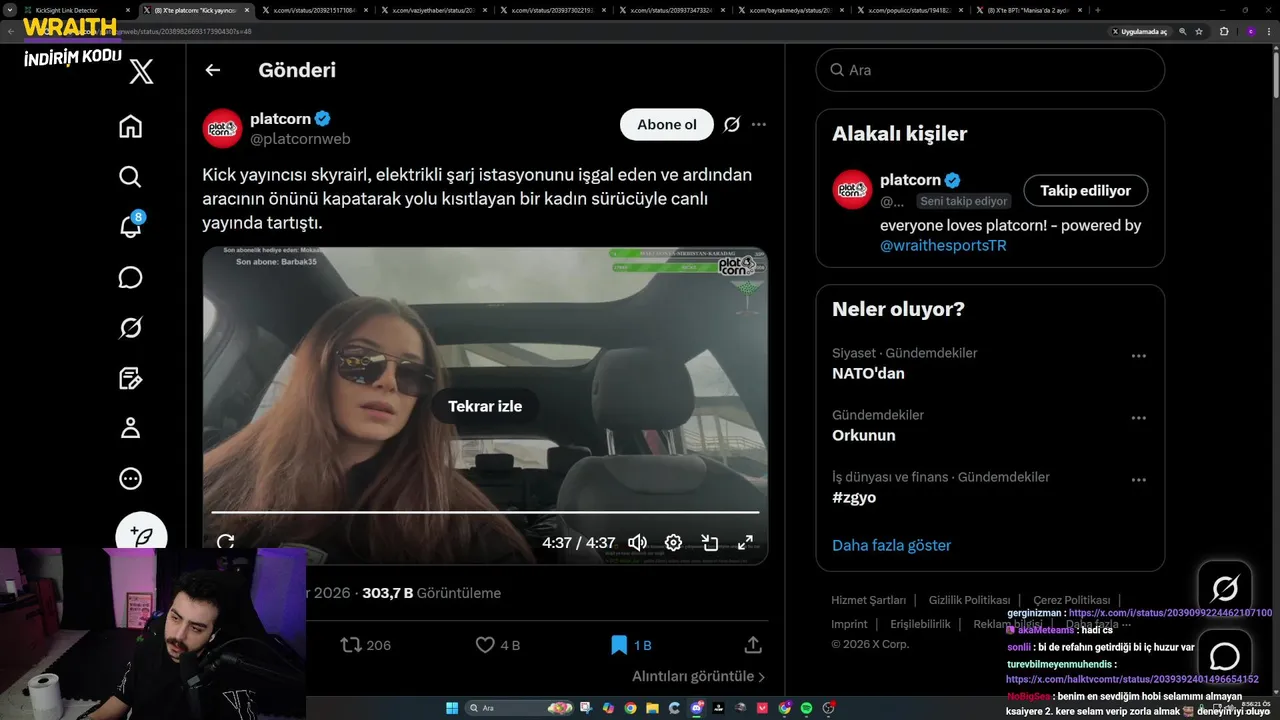This screenshot has width=1280, height=720.
Task: Open the Chrome three-dot menu
Action: 1270,31
